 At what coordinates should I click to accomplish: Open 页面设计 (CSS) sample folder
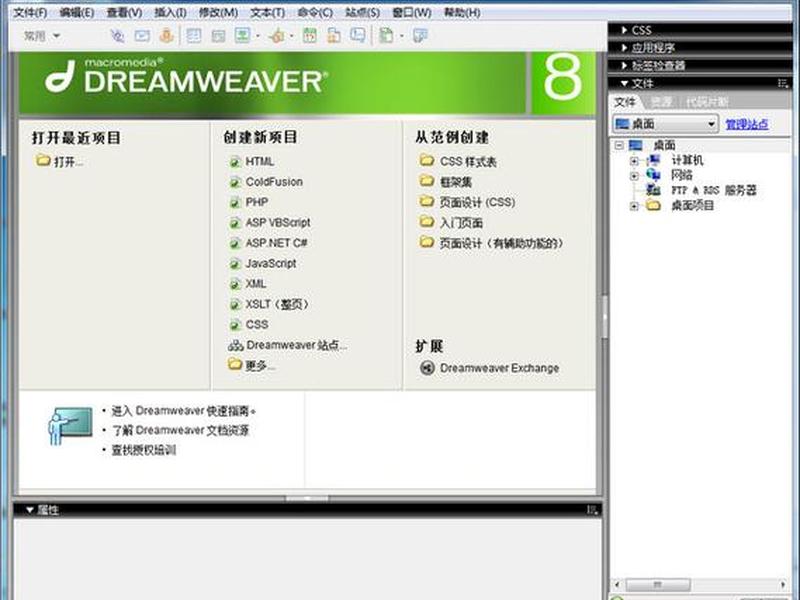467,202
